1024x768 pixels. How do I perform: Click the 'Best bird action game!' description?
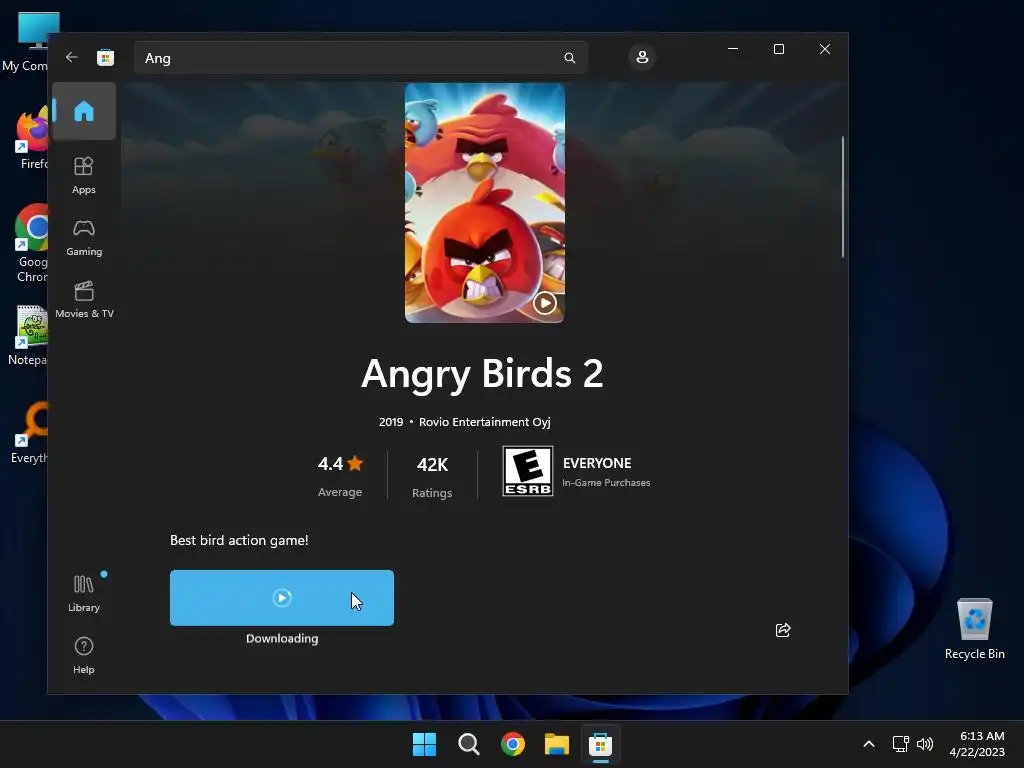click(x=239, y=540)
